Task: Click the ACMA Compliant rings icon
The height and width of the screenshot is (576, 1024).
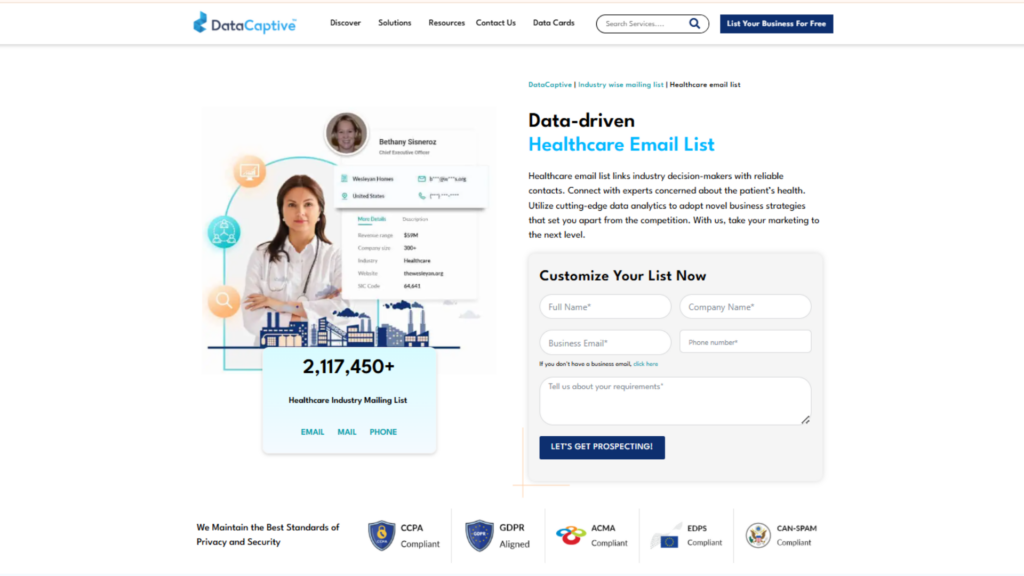Action: point(572,533)
